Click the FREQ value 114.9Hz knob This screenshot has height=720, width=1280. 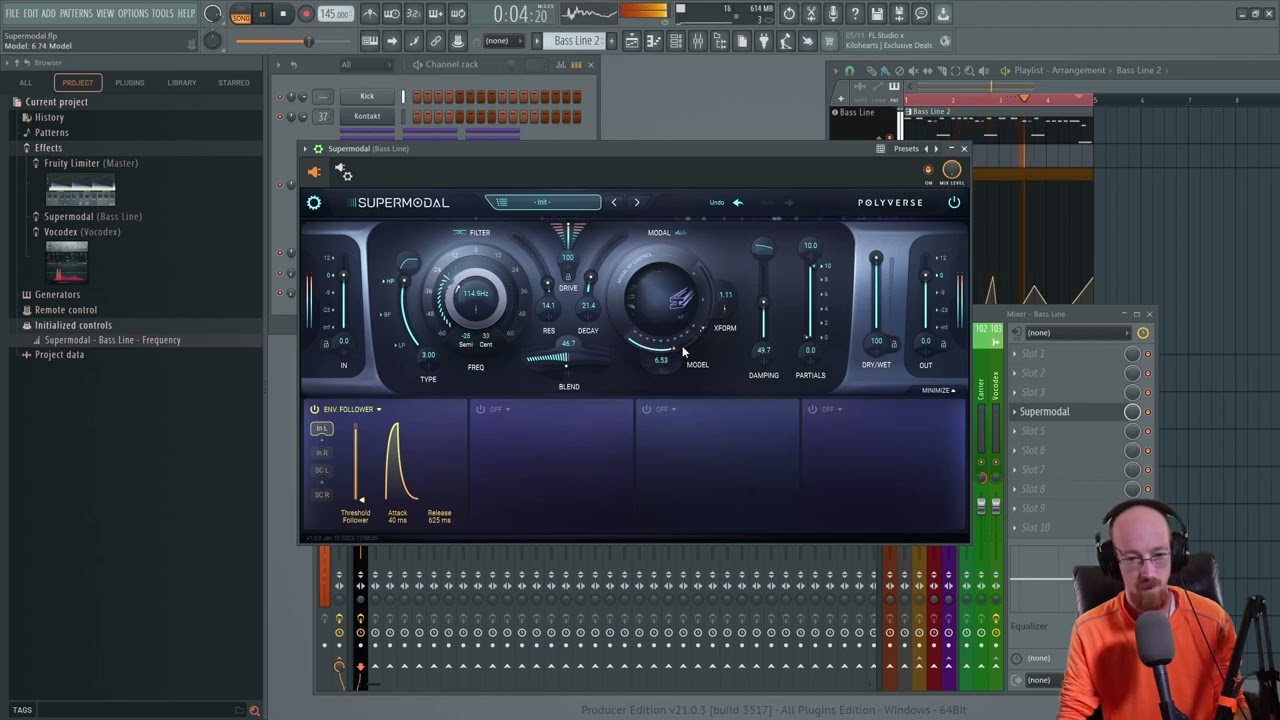(476, 294)
